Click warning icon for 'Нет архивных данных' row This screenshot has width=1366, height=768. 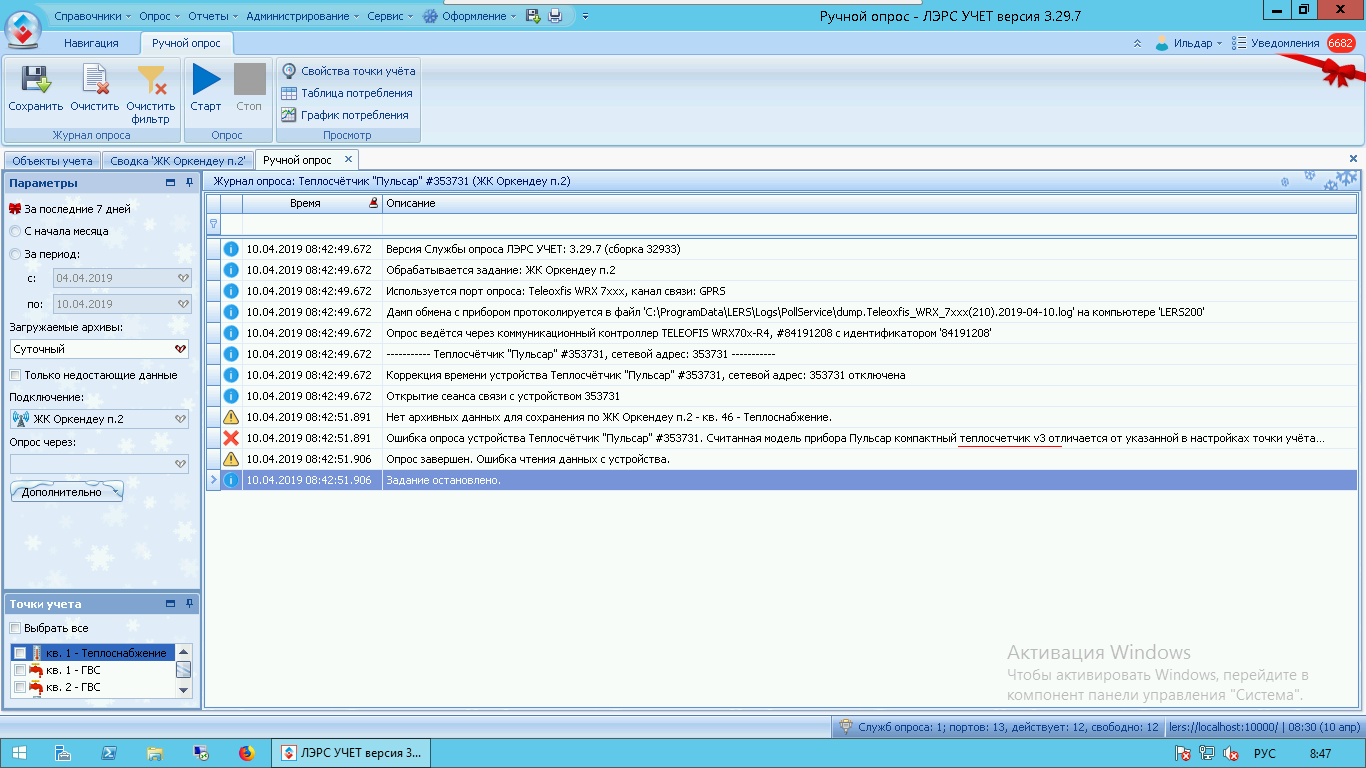coord(231,417)
